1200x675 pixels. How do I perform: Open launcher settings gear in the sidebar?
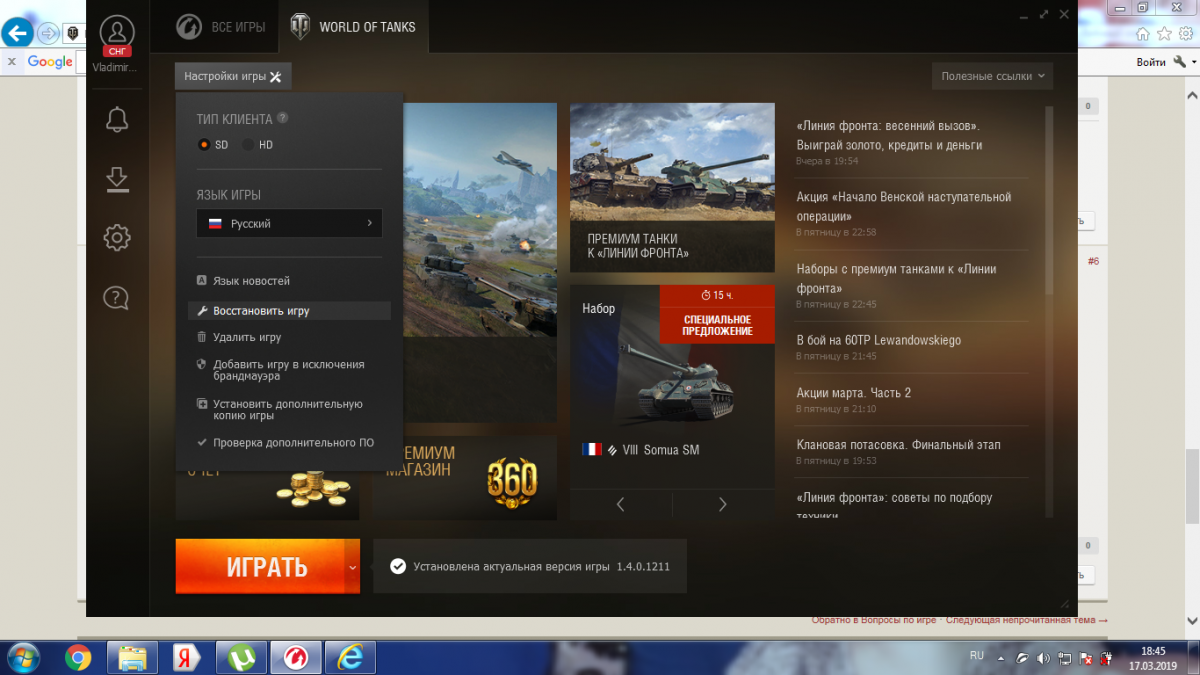pos(117,238)
